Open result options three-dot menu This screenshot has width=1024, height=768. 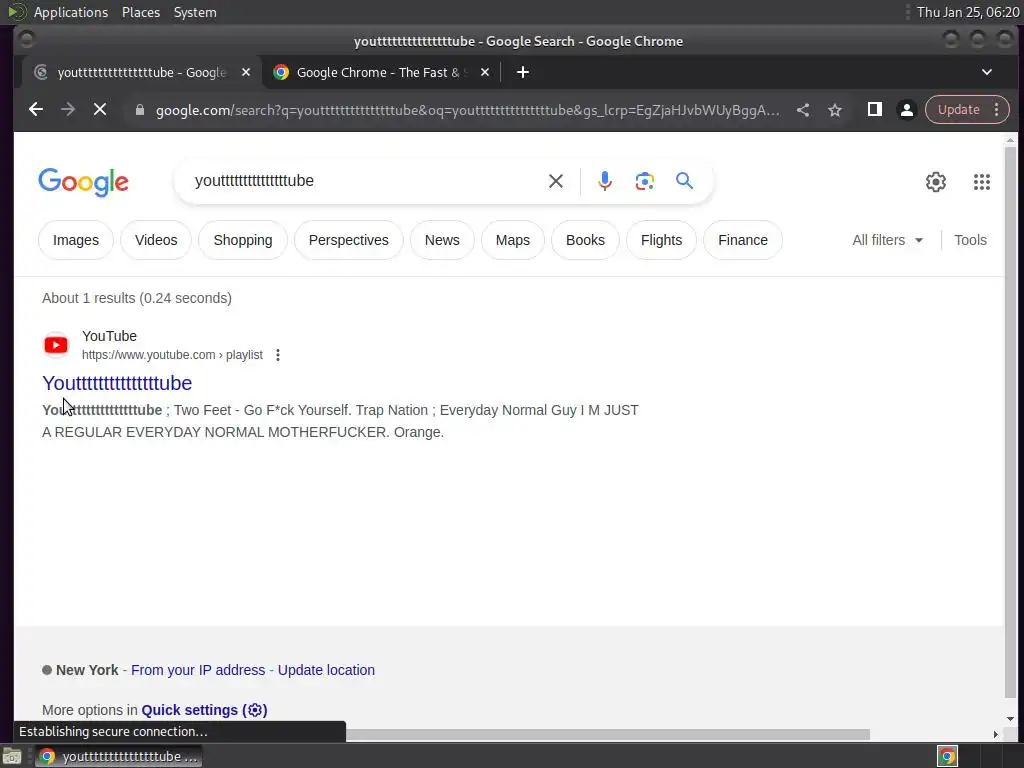click(x=278, y=355)
